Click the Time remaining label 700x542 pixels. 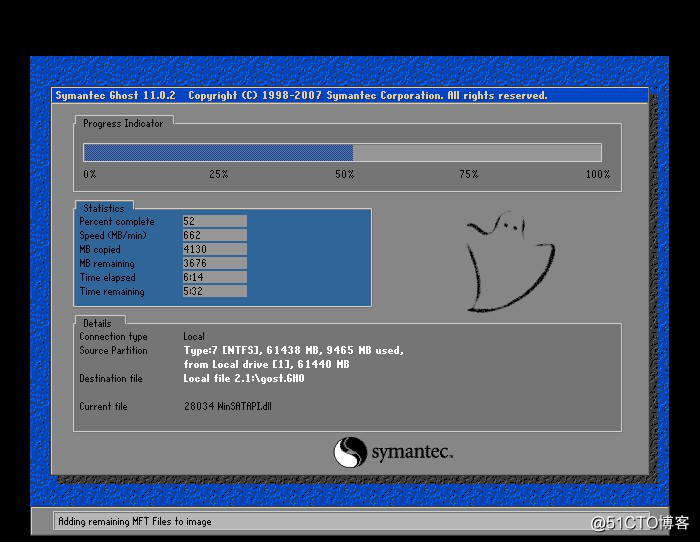pos(112,292)
